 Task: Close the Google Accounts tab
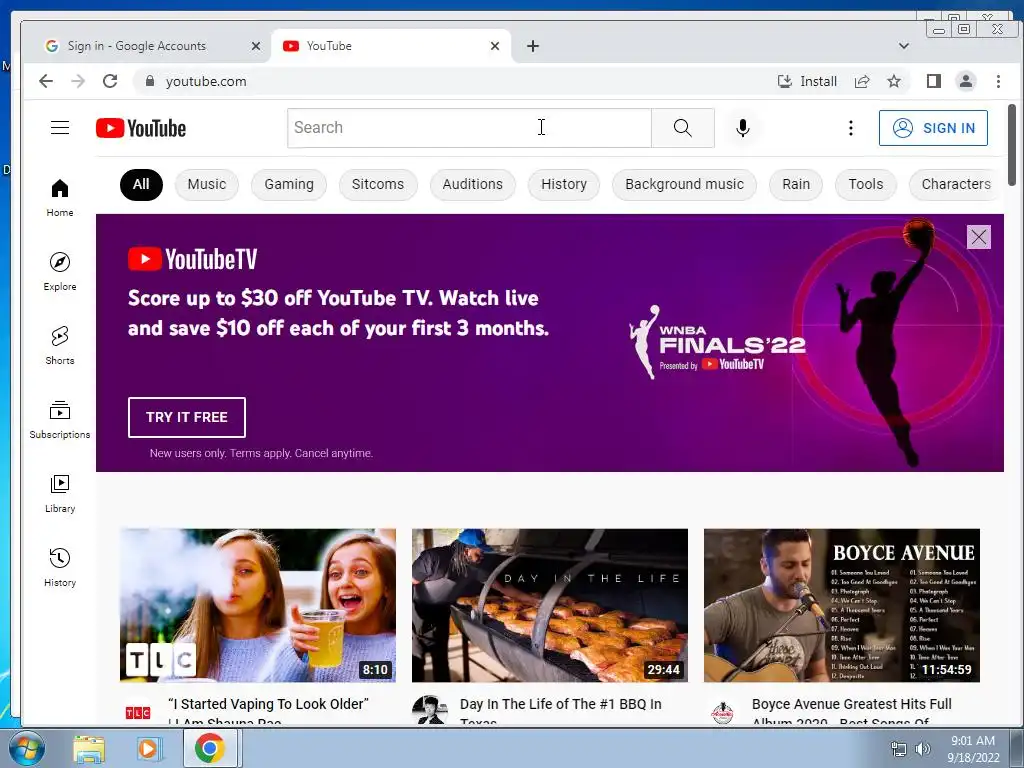coord(256,46)
